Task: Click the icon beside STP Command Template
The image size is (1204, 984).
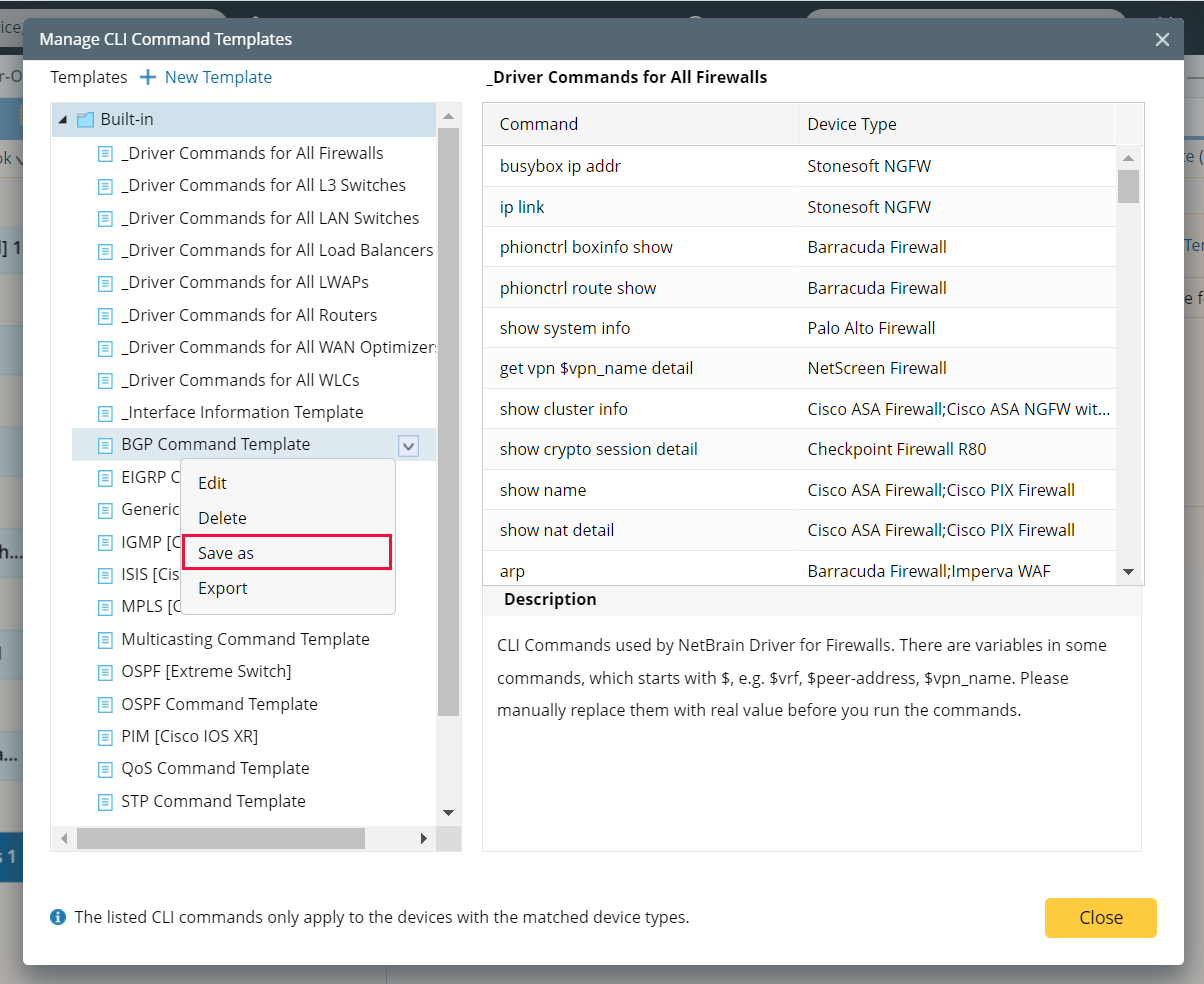Action: tap(106, 801)
